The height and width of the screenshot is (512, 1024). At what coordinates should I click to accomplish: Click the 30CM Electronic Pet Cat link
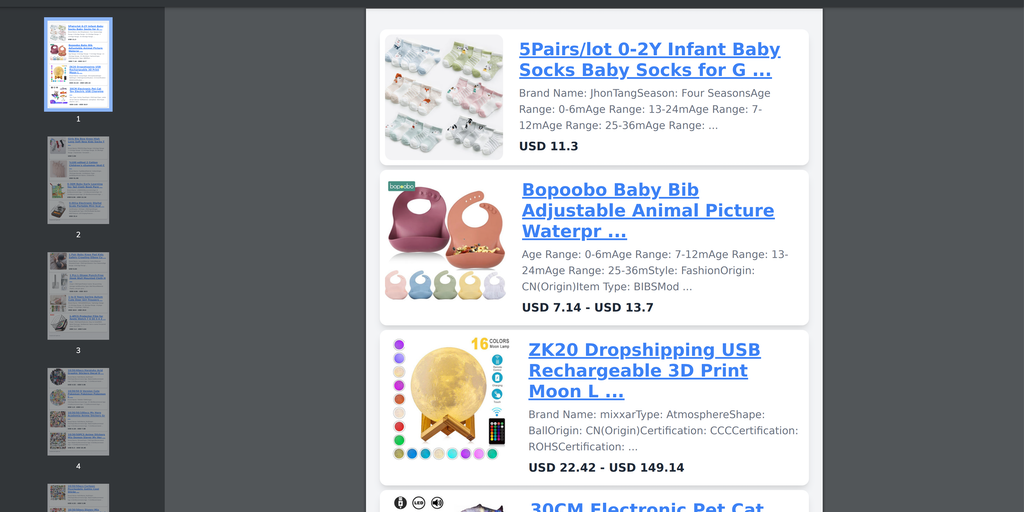pyautogui.click(x=646, y=507)
